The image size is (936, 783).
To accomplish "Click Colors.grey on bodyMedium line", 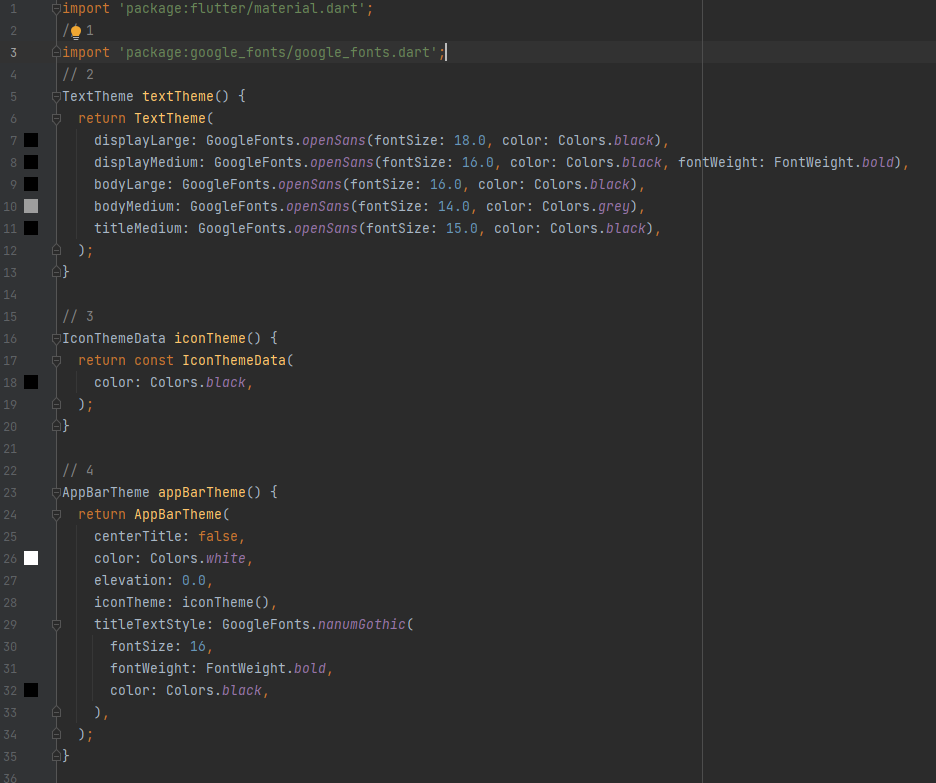I will click(x=586, y=206).
